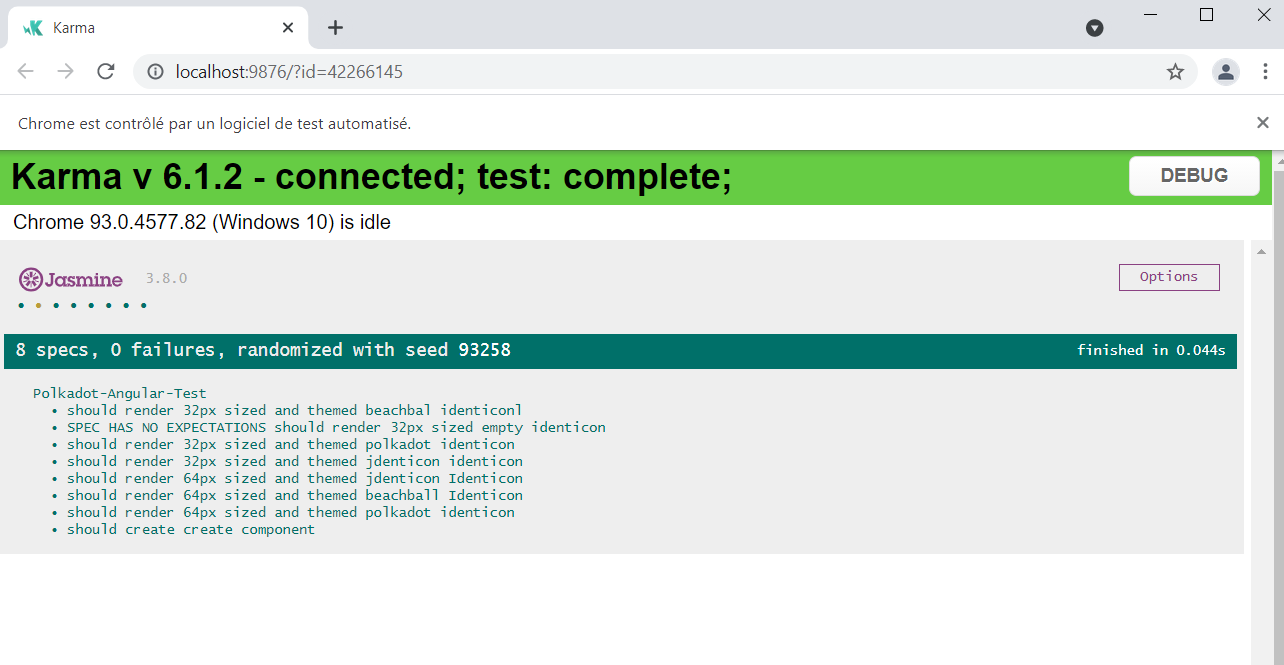Minimize the Chrome window
1284x665 pixels.
[1150, 14]
